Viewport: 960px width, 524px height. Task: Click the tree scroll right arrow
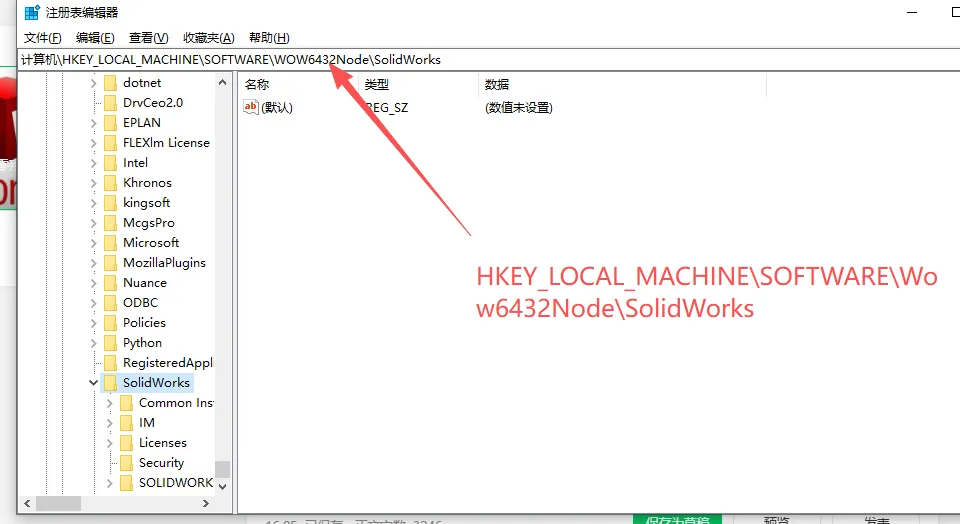206,503
